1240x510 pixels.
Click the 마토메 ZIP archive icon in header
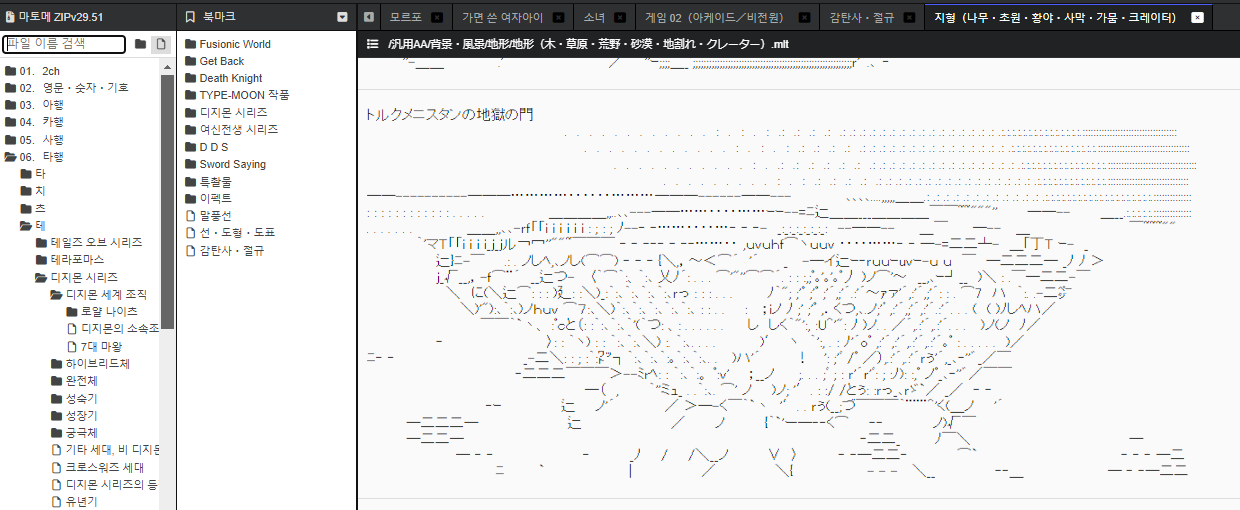10,17
